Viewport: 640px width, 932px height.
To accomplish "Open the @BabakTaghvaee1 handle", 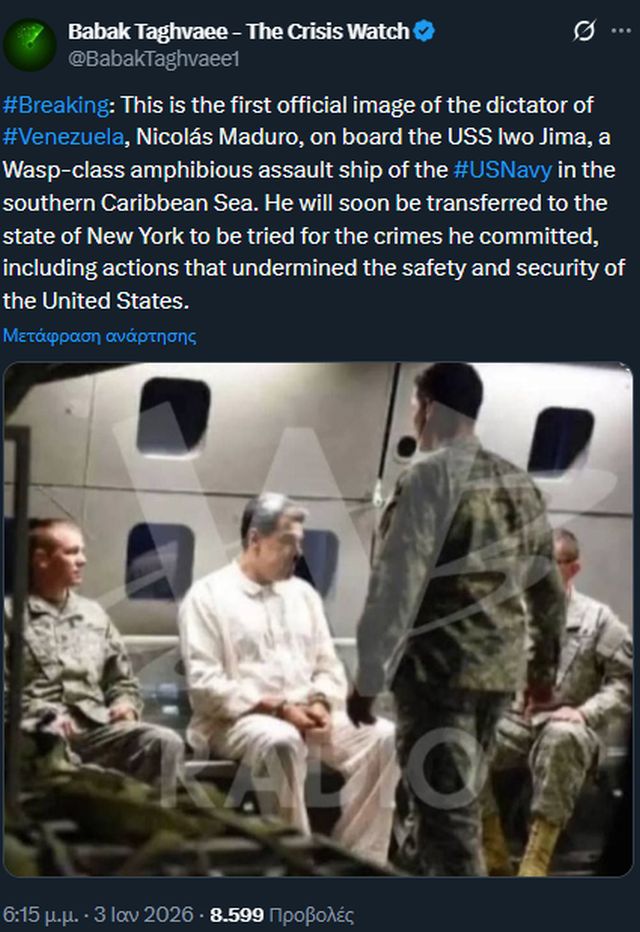I will coord(154,59).
